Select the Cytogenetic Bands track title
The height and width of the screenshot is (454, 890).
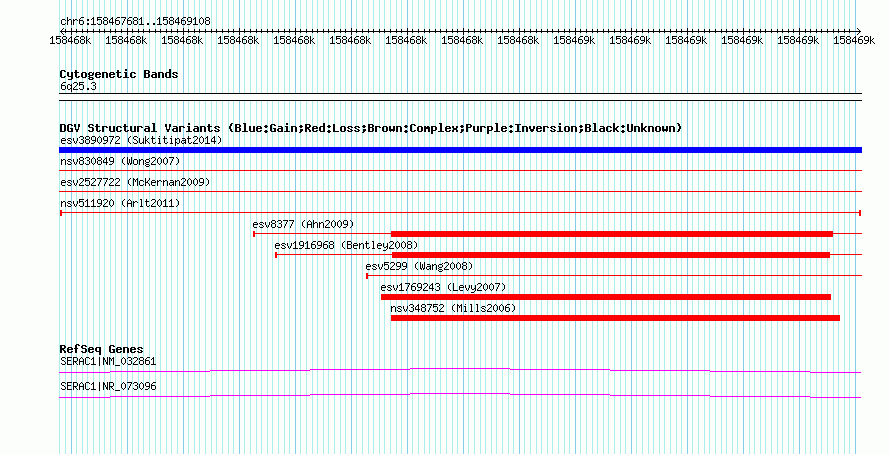coord(119,74)
